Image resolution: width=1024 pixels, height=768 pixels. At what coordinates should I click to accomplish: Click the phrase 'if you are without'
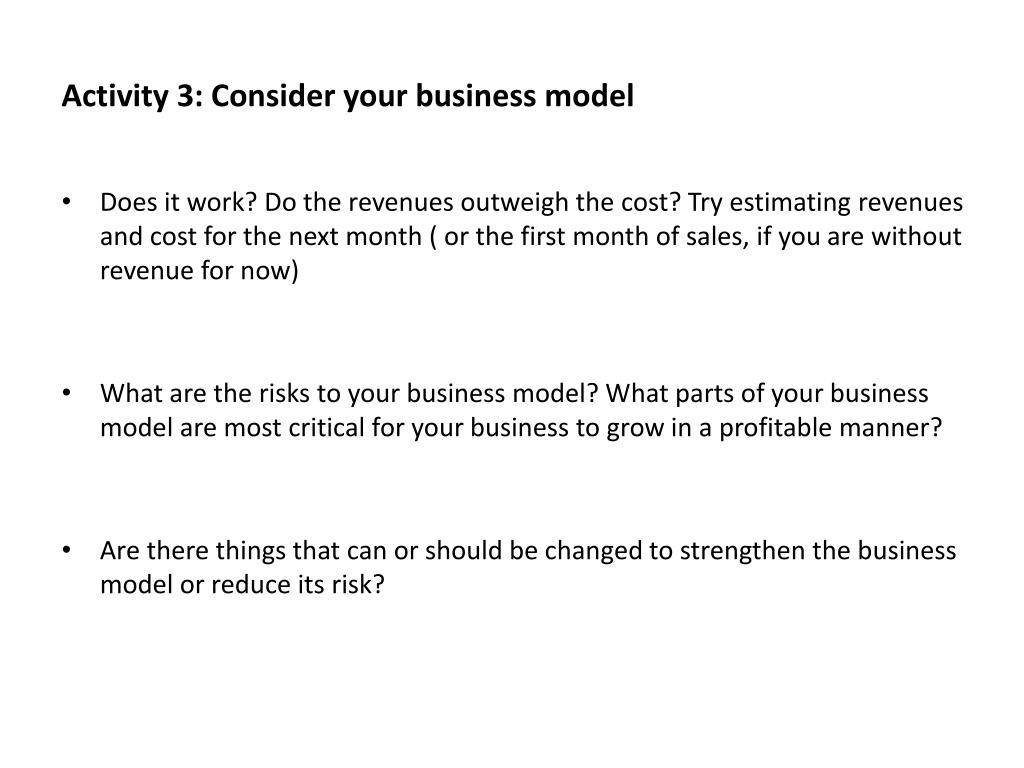pyautogui.click(x=859, y=237)
